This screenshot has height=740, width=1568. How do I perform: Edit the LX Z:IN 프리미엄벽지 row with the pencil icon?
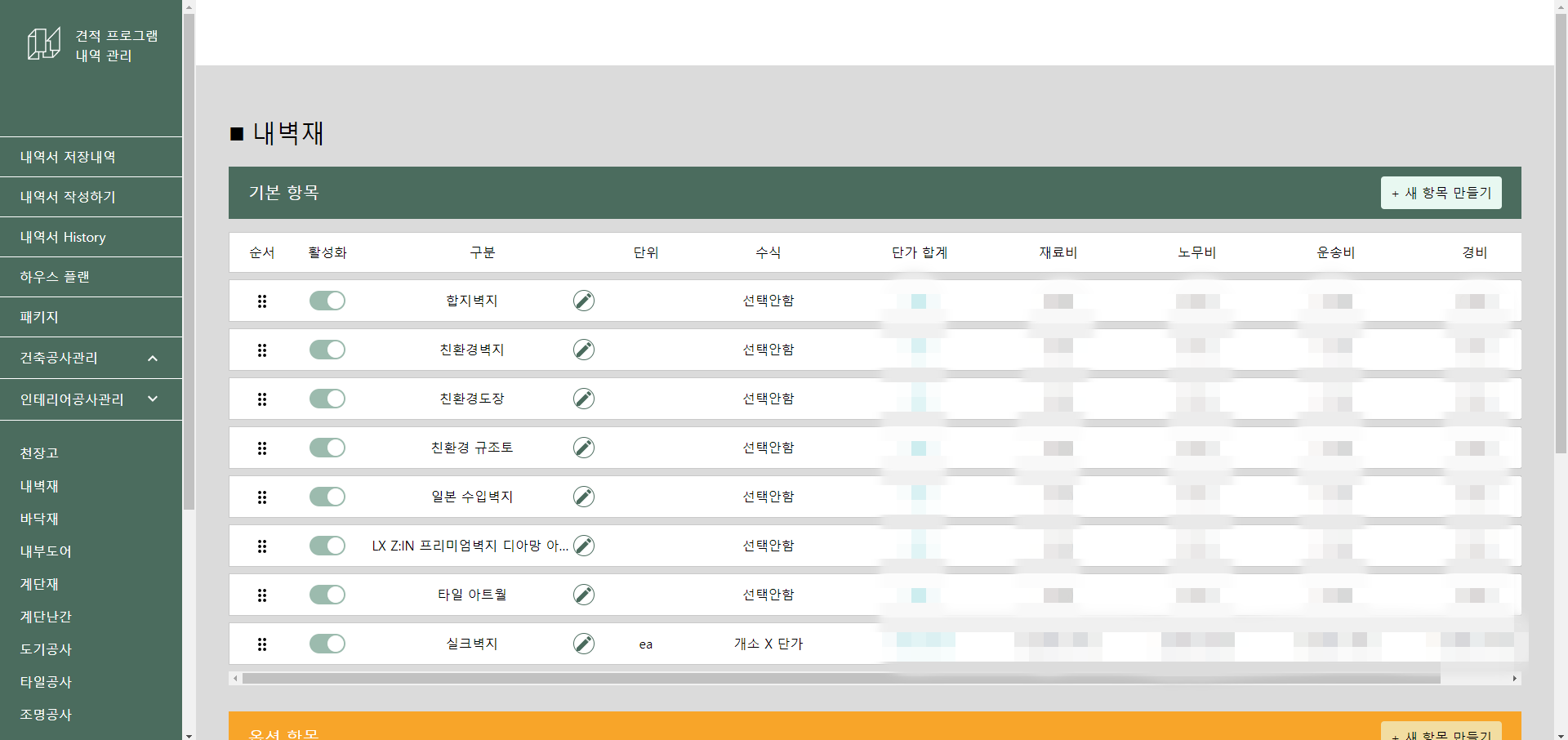(584, 546)
